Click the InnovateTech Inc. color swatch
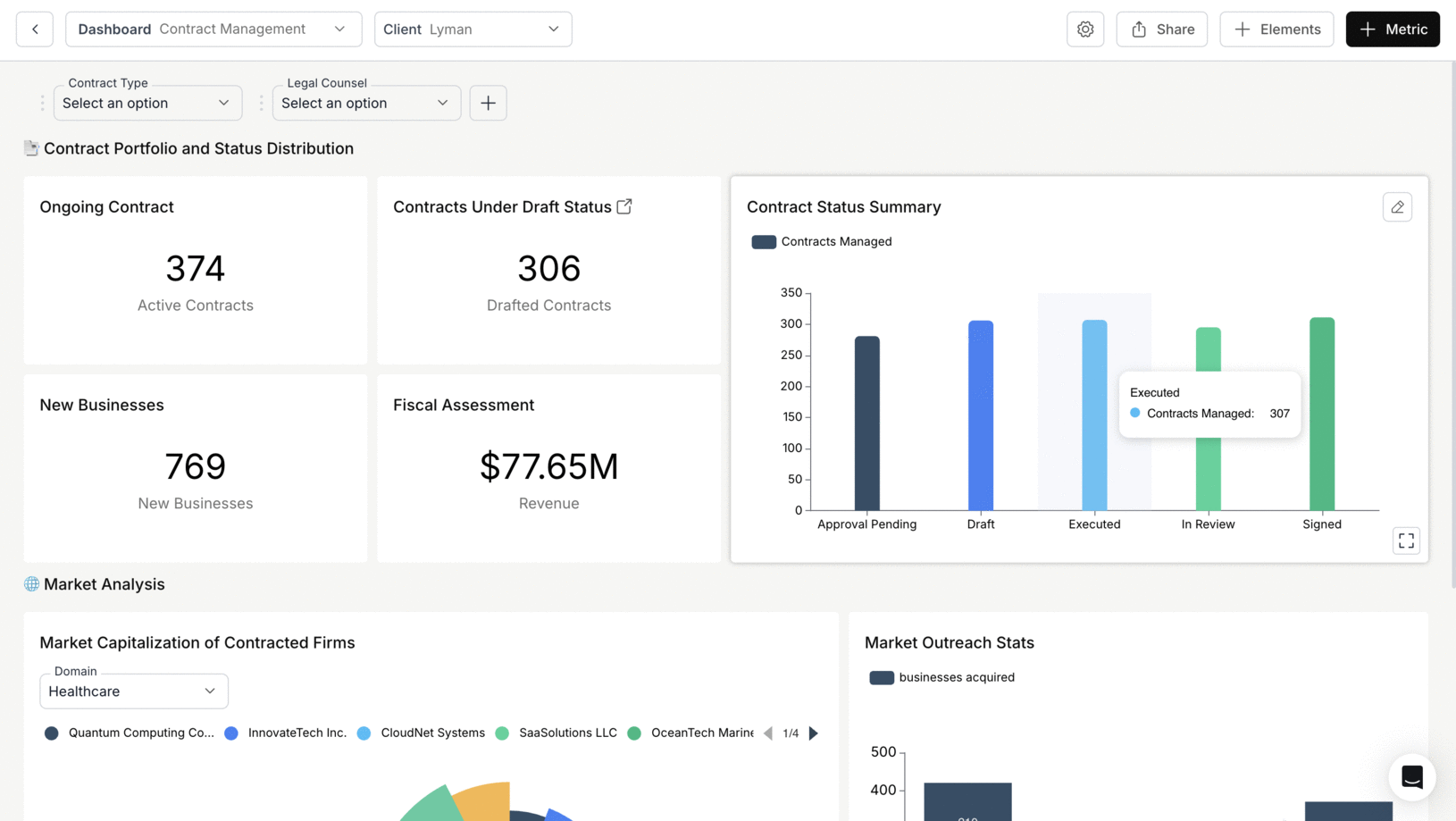Viewport: 1456px width, 821px height. point(231,733)
